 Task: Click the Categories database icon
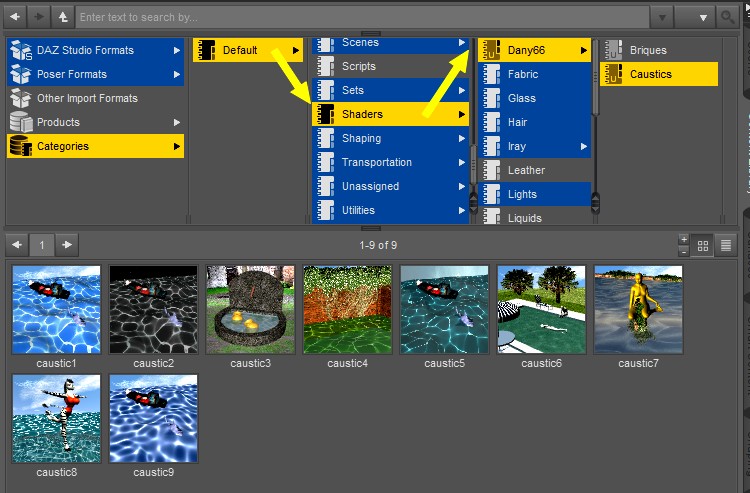(21, 146)
